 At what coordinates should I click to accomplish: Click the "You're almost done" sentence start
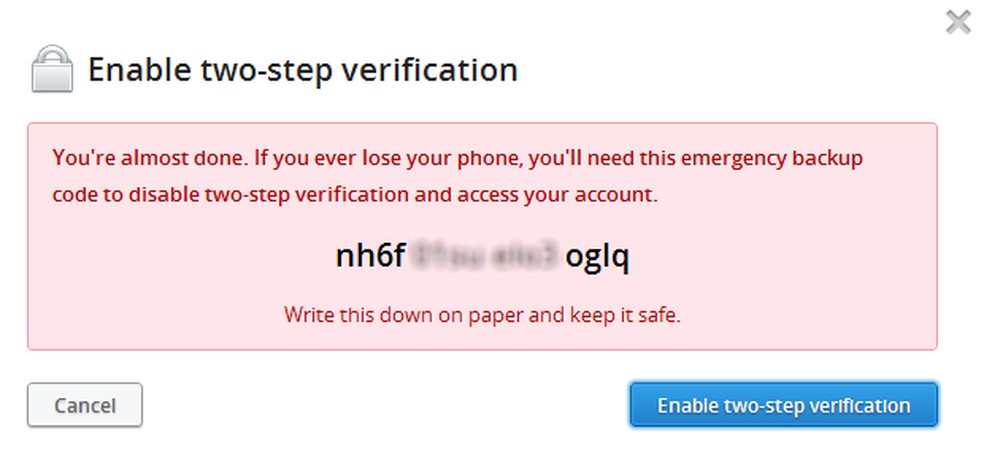128,158
